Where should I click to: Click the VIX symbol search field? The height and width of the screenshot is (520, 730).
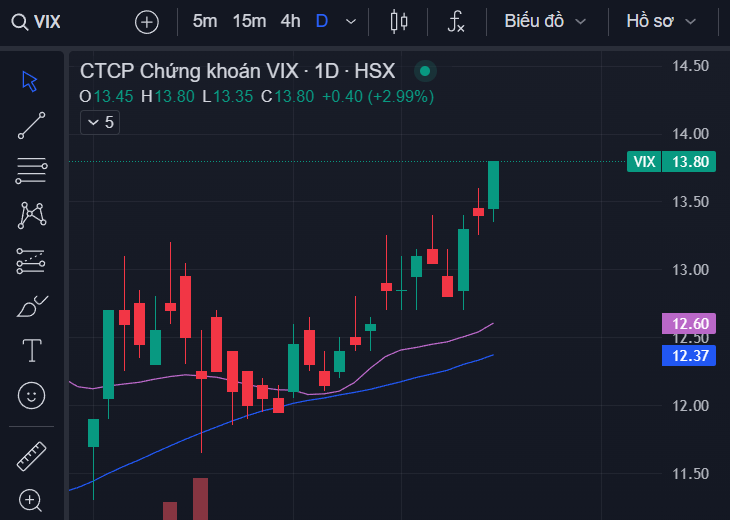coord(48,21)
